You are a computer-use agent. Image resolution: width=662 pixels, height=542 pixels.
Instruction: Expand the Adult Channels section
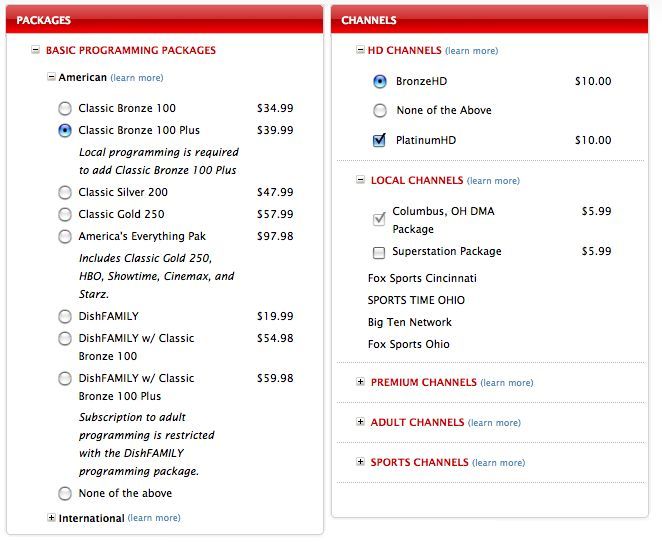pyautogui.click(x=360, y=421)
